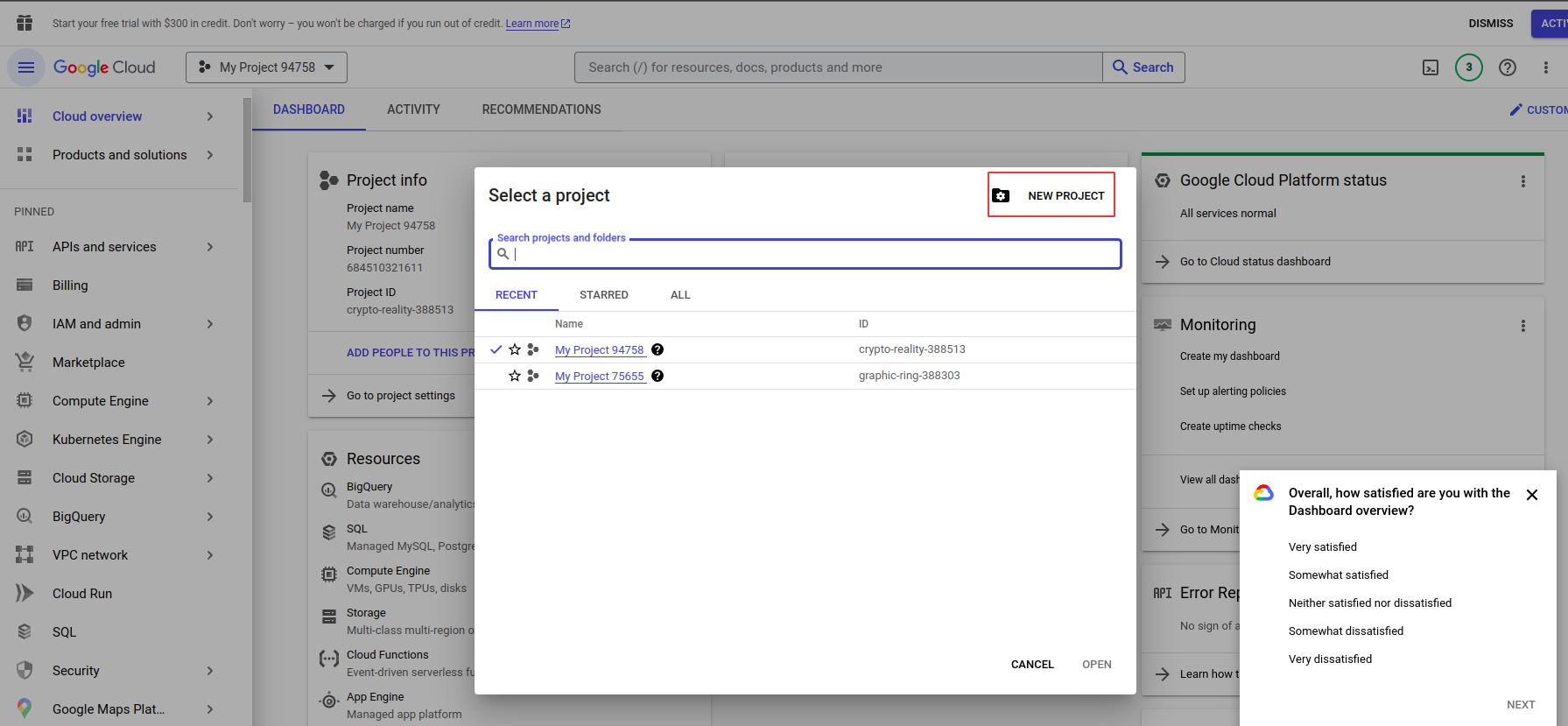This screenshot has height=726, width=1568.
Task: Star the My Project 75655 row
Action: pyautogui.click(x=515, y=376)
